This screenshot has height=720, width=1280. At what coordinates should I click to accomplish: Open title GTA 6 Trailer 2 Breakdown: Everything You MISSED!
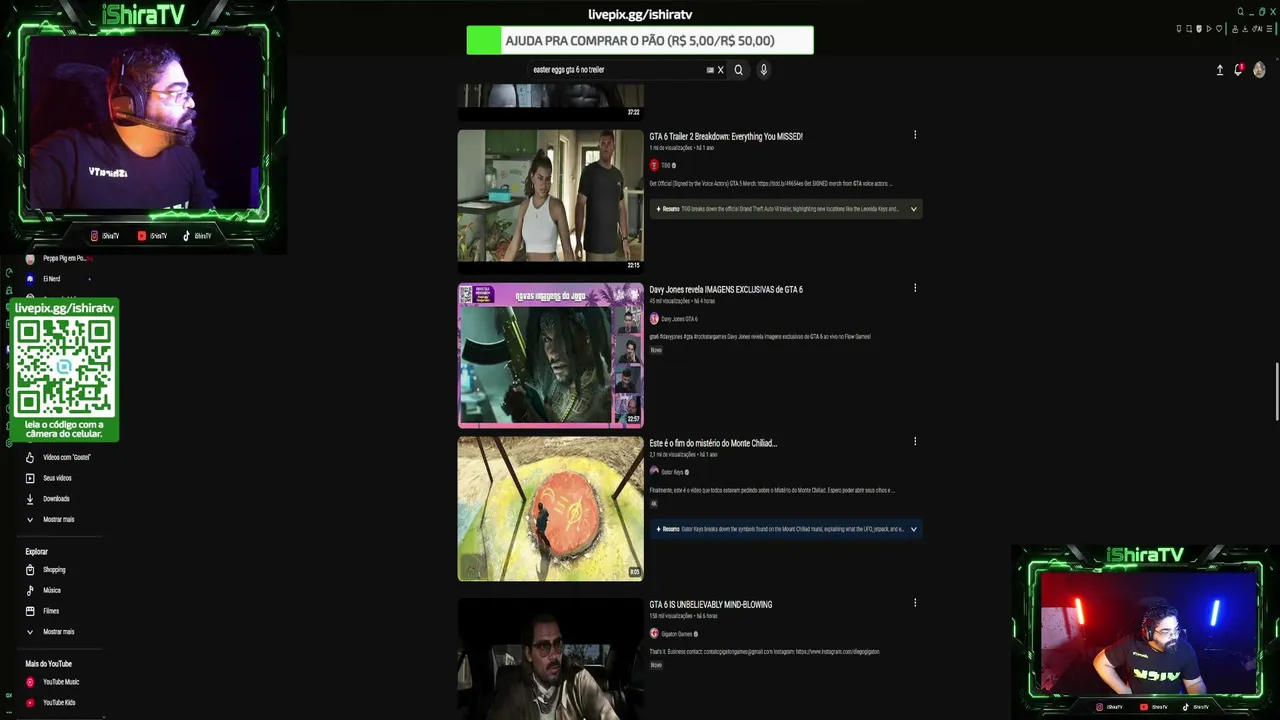726,136
